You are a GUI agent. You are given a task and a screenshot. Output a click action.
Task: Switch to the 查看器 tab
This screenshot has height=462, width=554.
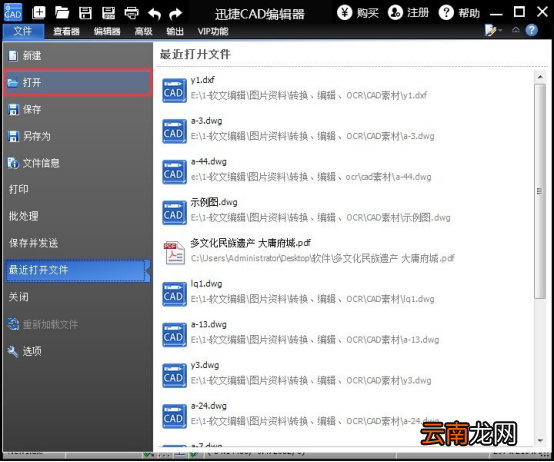(x=66, y=31)
